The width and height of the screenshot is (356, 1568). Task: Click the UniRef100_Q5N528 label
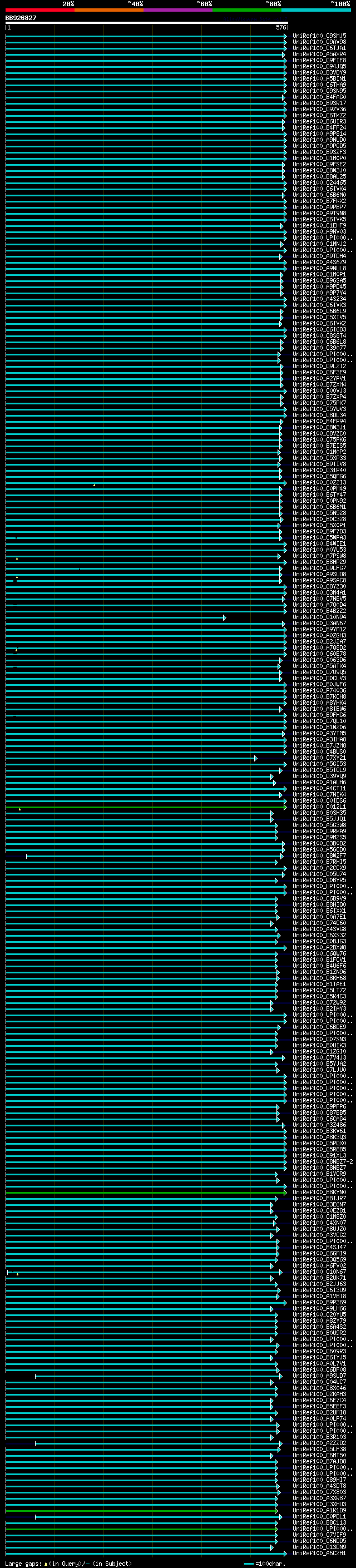(319, 513)
